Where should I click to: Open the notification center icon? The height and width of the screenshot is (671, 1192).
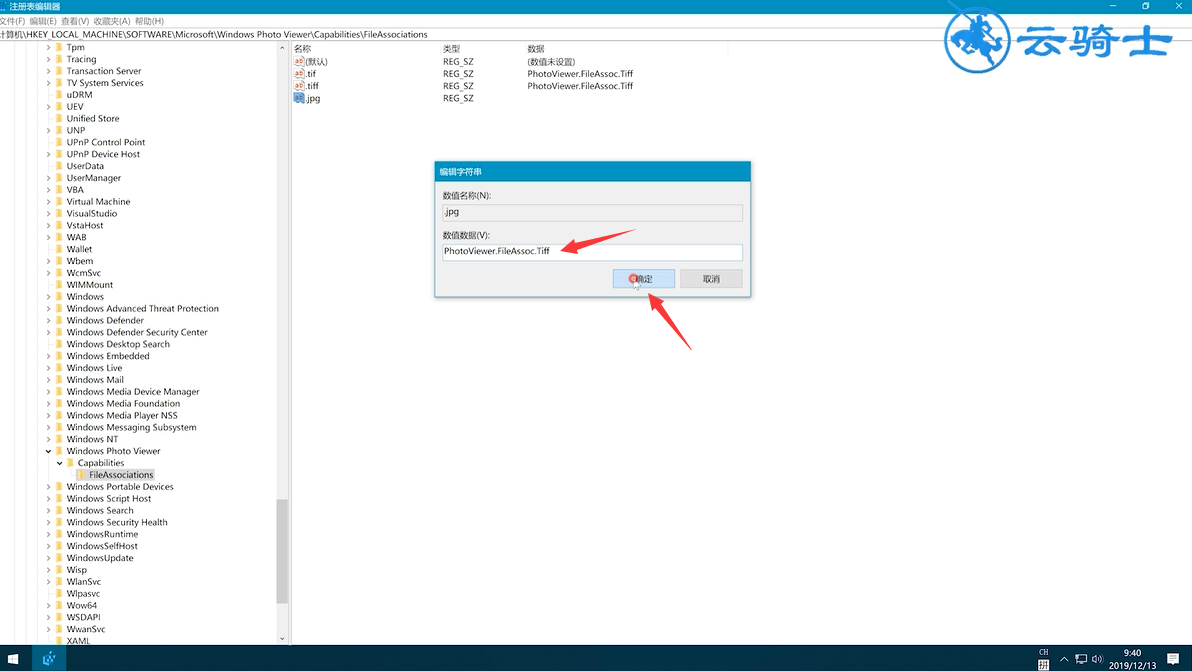[1173, 659]
